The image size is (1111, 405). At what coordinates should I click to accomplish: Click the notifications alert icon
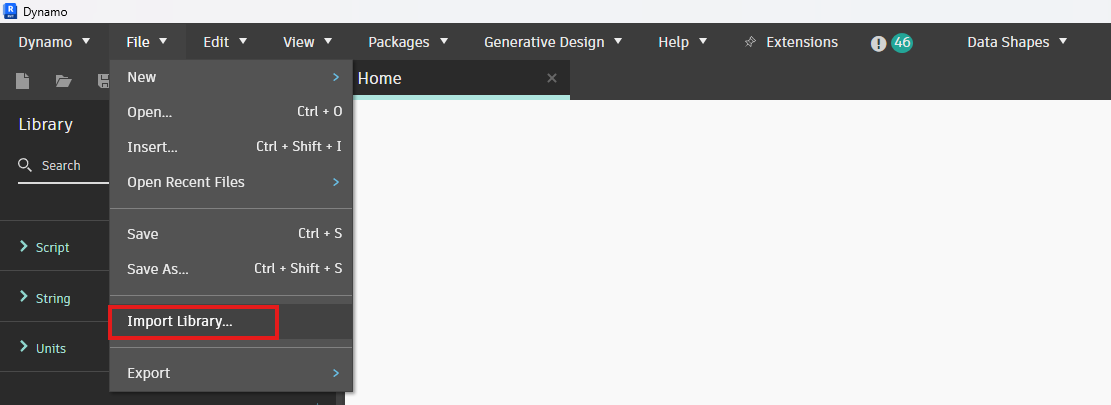coord(879,43)
